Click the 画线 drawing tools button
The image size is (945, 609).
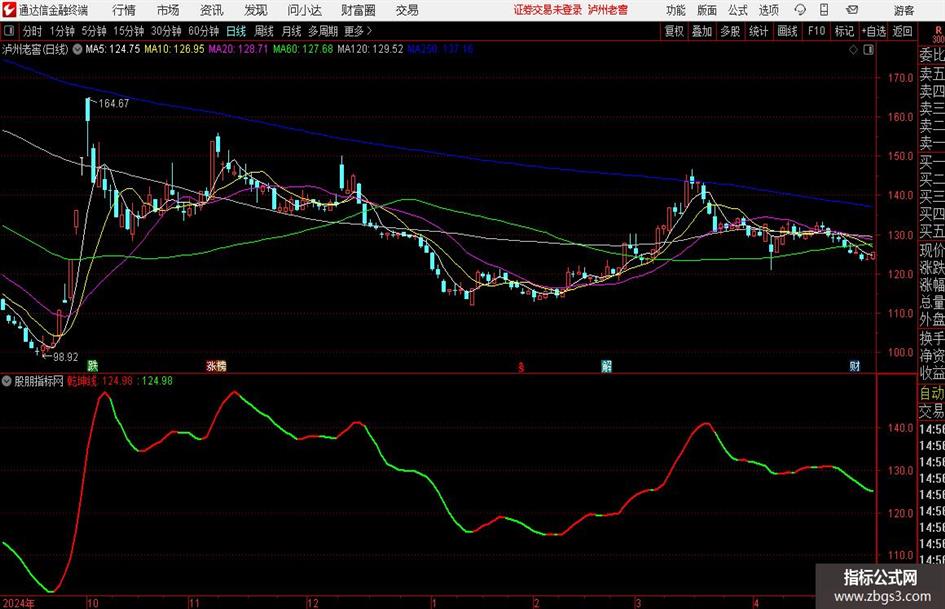click(787, 31)
